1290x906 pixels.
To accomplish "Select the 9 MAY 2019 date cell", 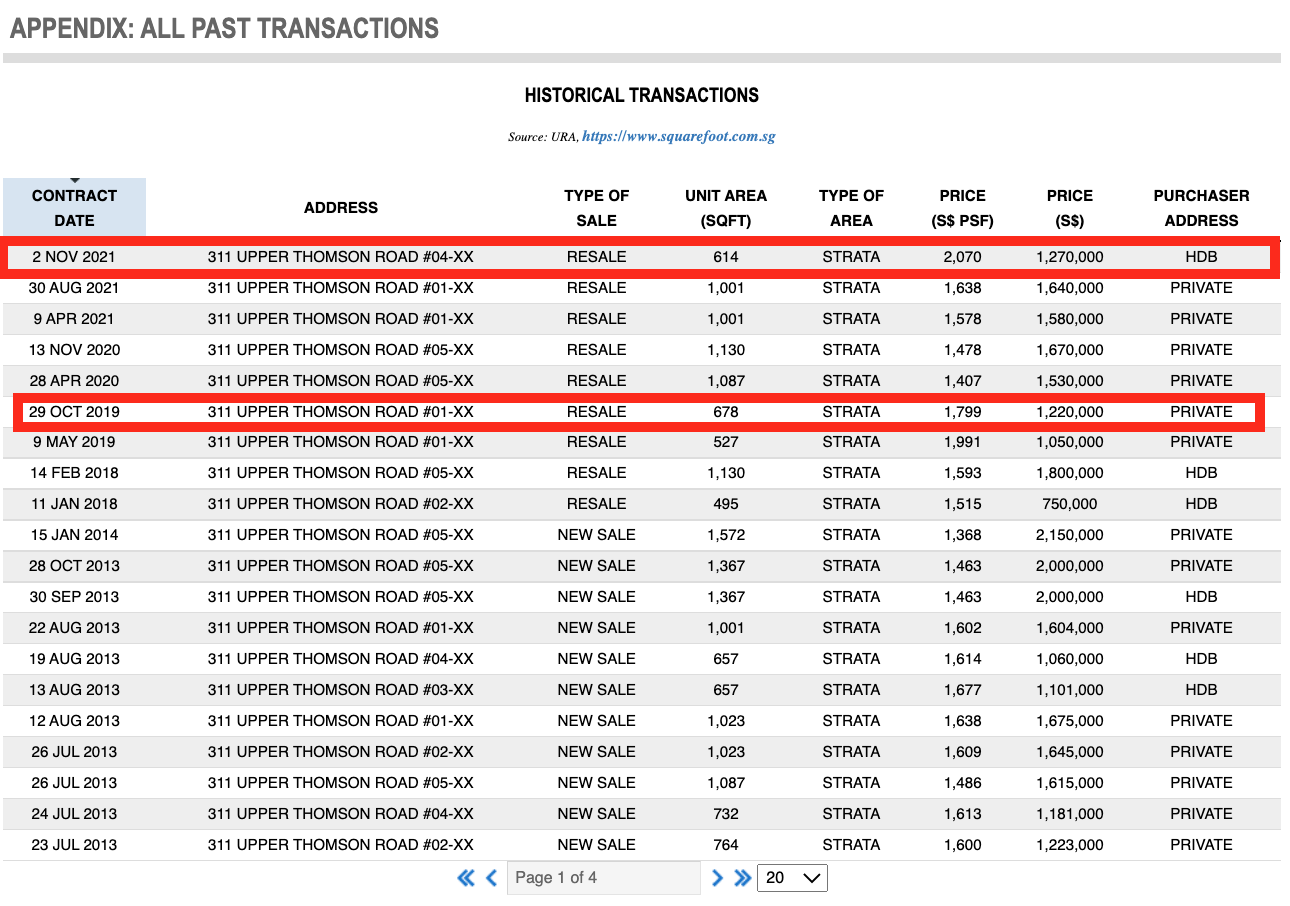I will [x=74, y=442].
